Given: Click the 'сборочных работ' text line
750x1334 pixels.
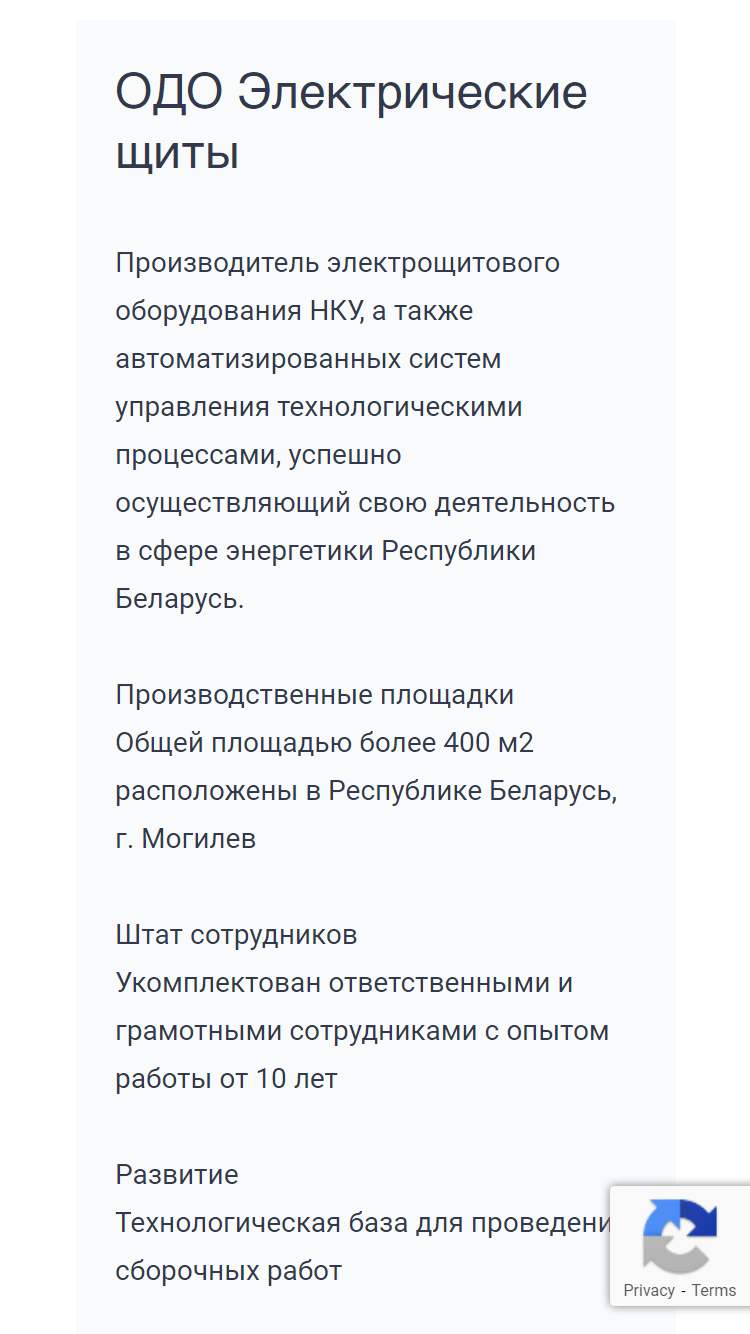Looking at the screenshot, I should pos(229,1271).
